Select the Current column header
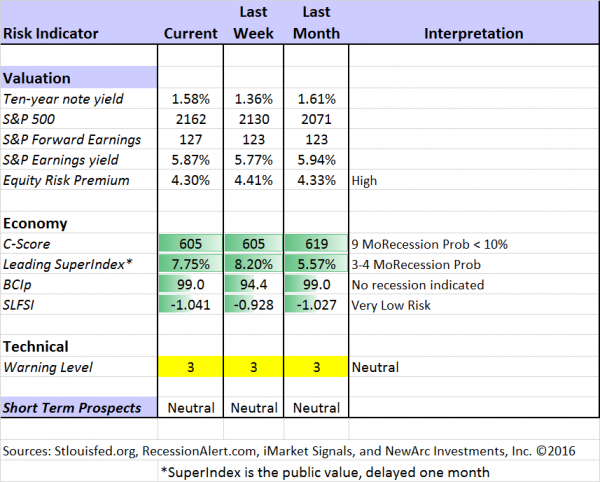The width and height of the screenshot is (600, 482). (x=190, y=33)
